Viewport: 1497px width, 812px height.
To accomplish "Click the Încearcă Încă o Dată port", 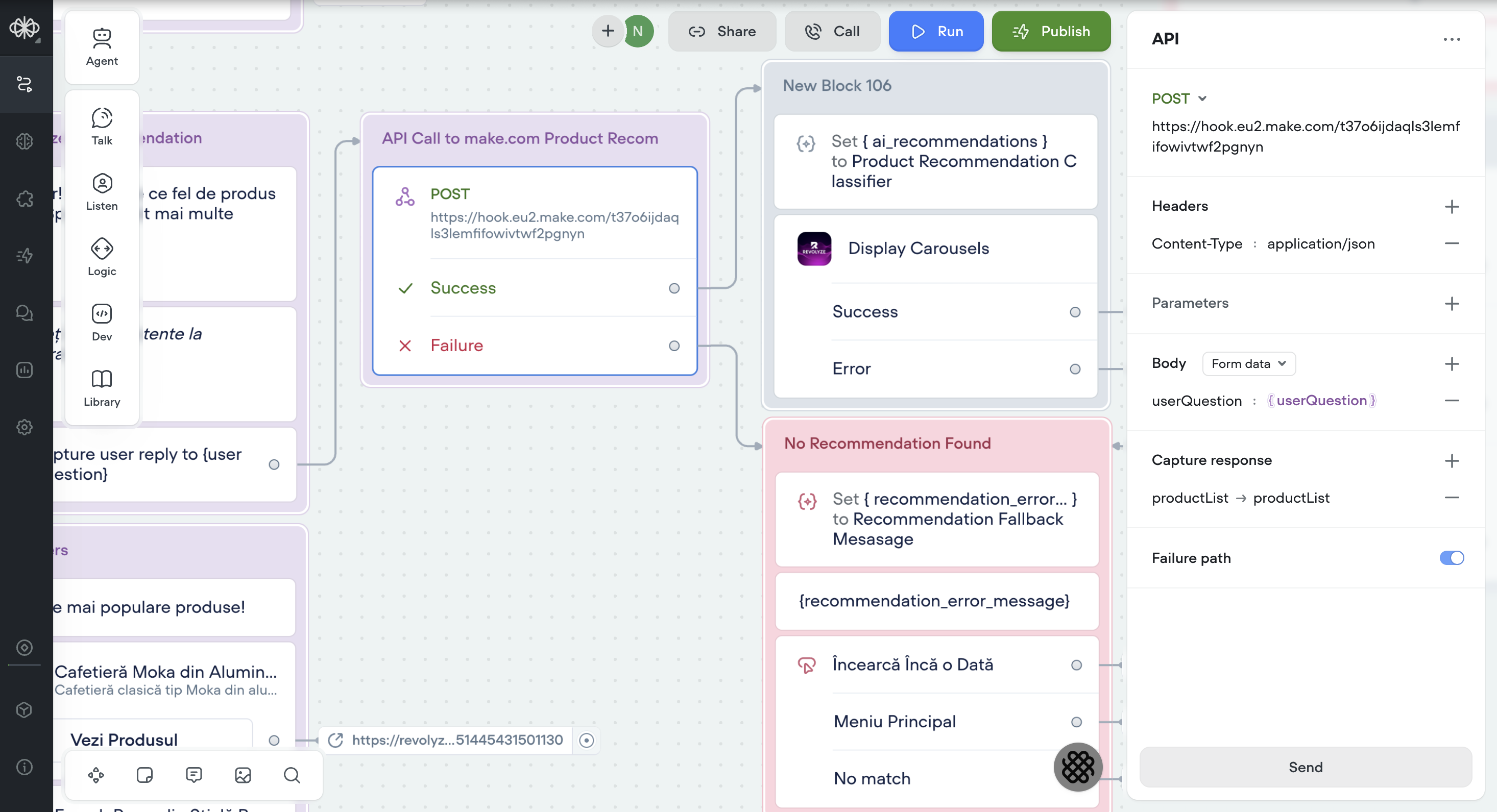I will point(1076,665).
